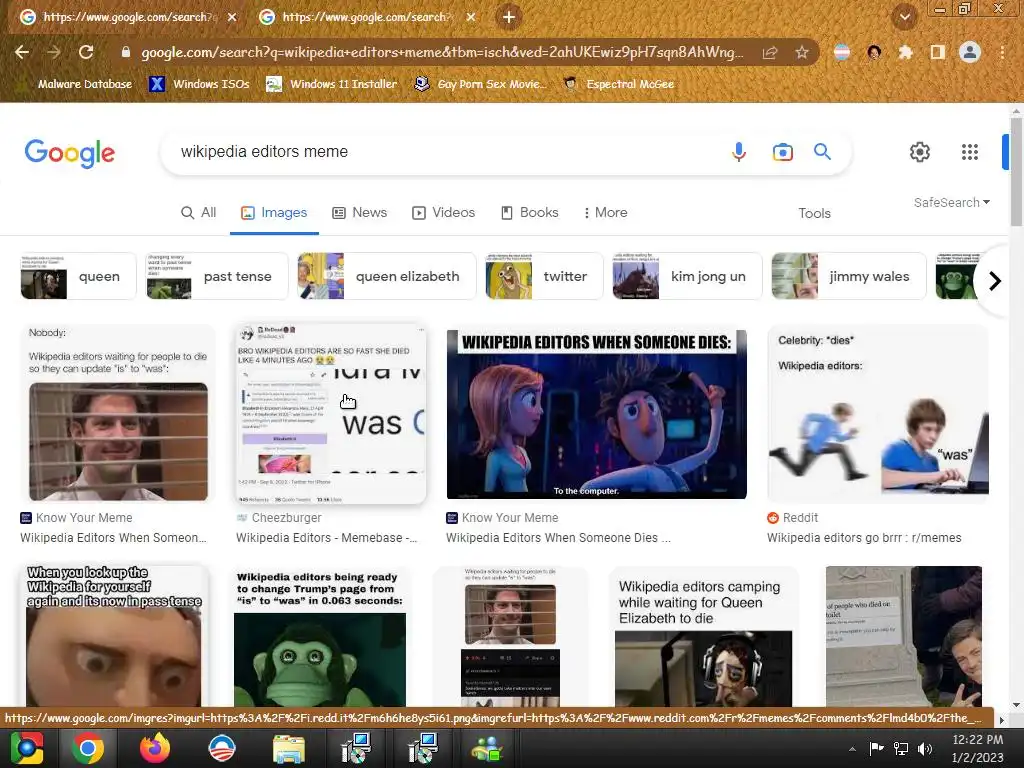The image size is (1024, 768).
Task: Switch to the Books tab
Action: (x=530, y=212)
